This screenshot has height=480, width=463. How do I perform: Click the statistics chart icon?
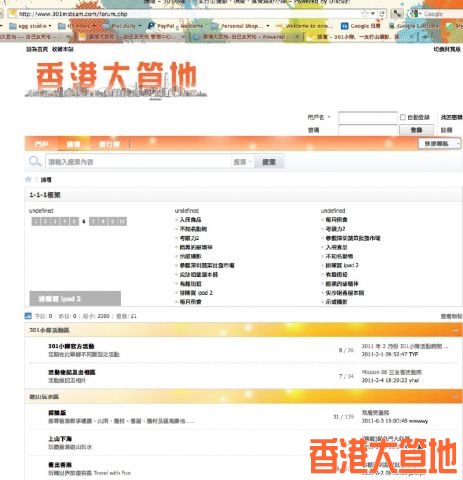click(x=28, y=316)
